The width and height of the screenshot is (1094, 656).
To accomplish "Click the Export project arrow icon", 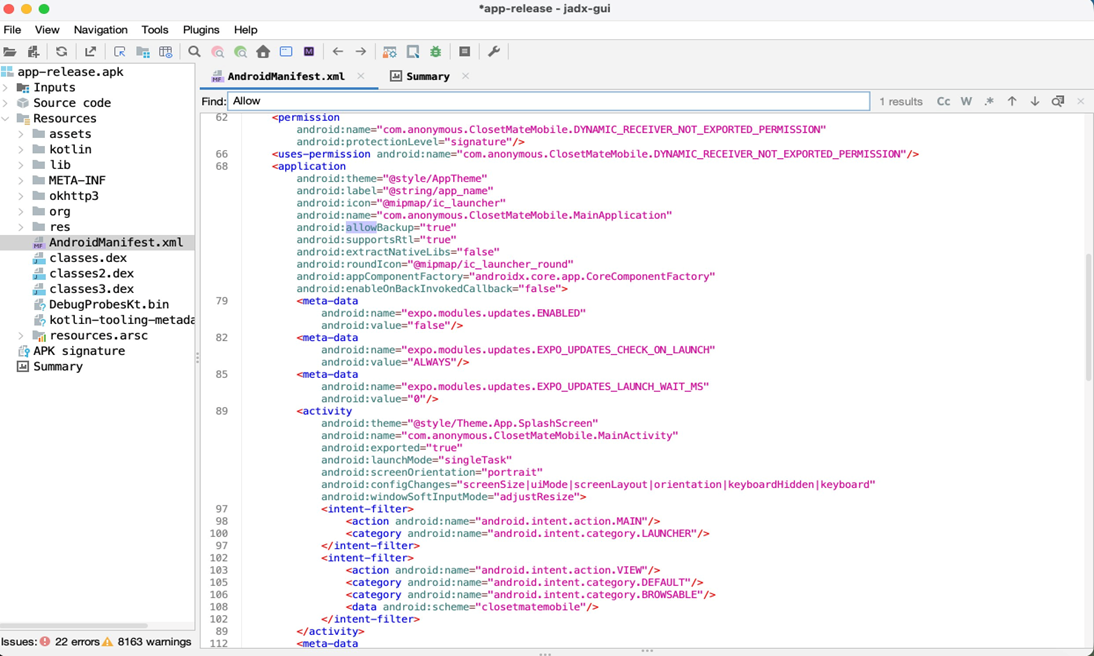I will 91,52.
